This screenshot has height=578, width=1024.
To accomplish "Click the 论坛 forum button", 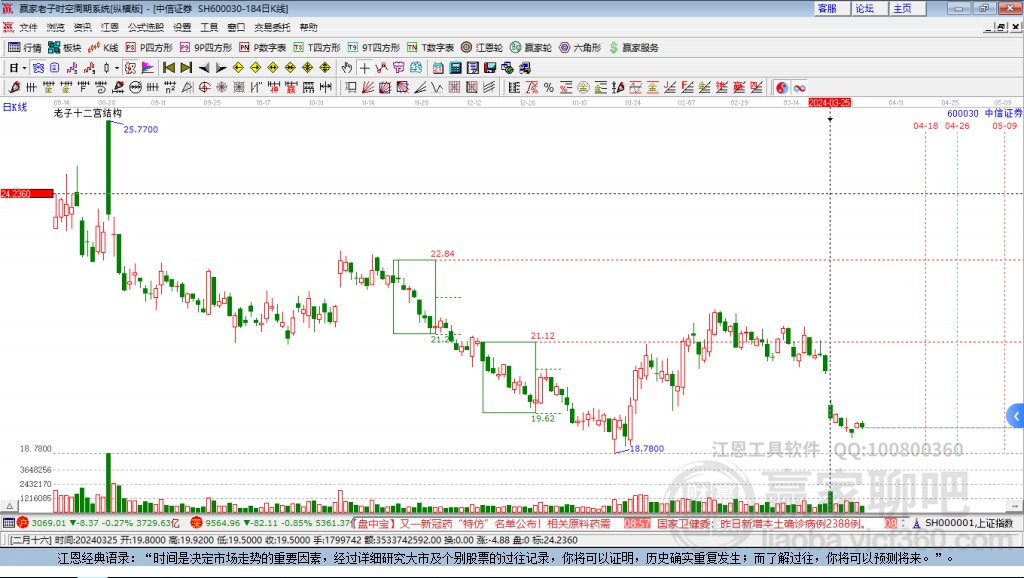I will [x=864, y=8].
